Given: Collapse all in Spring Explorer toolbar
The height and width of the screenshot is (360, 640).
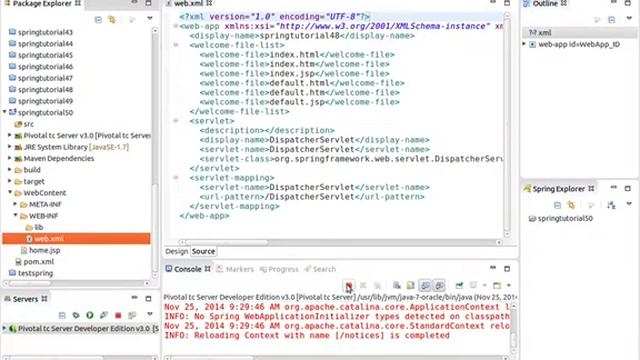Looking at the screenshot, I should (558, 205).
